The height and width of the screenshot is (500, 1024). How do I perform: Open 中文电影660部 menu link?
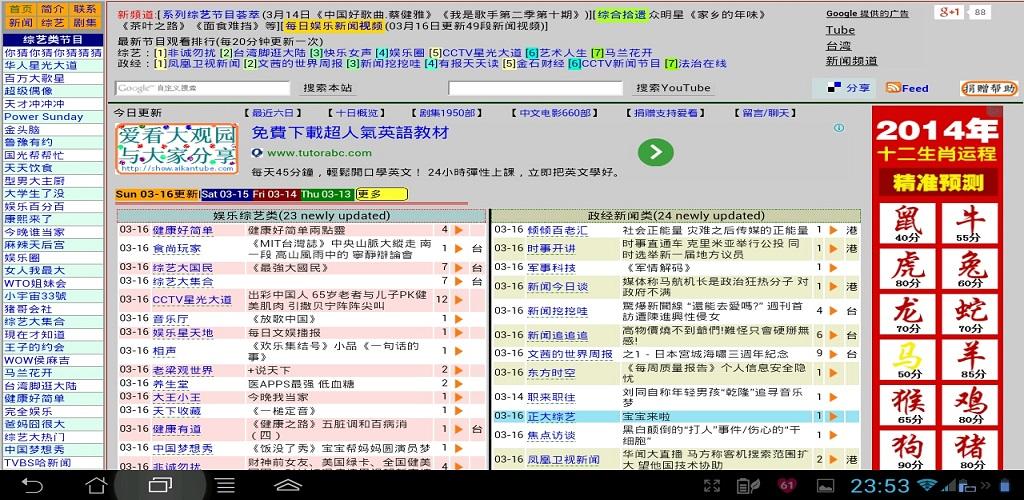pyautogui.click(x=554, y=113)
